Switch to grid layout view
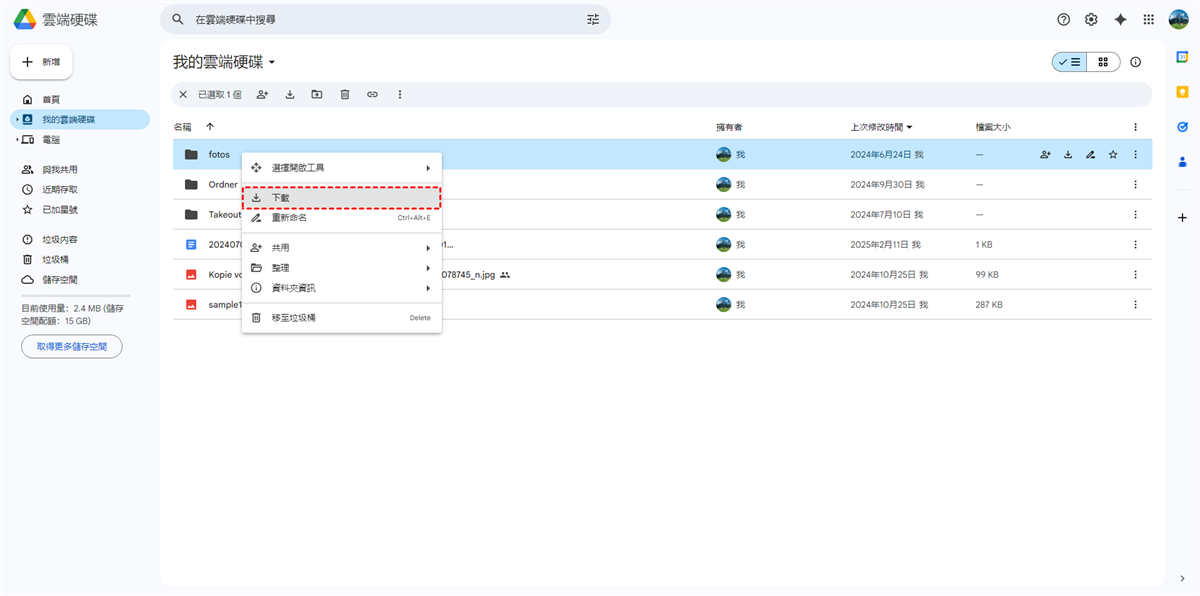Screen dimensions: 1200x596 point(1103,62)
